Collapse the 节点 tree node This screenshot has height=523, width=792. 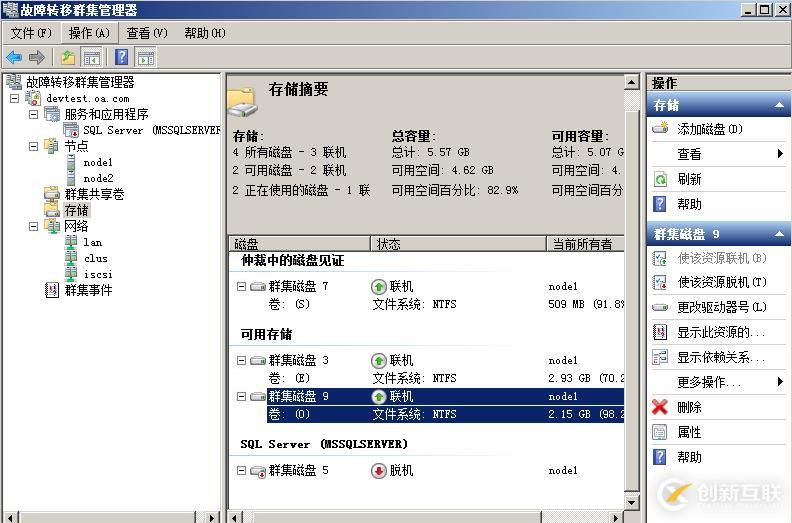pos(33,146)
